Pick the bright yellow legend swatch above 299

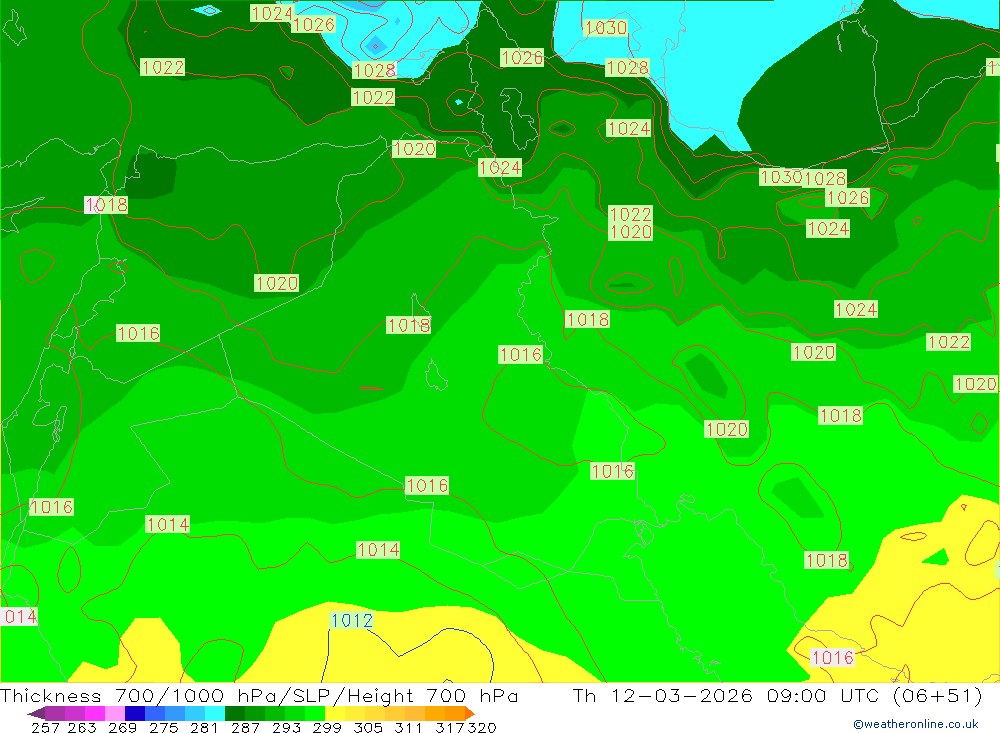pyautogui.click(x=335, y=713)
